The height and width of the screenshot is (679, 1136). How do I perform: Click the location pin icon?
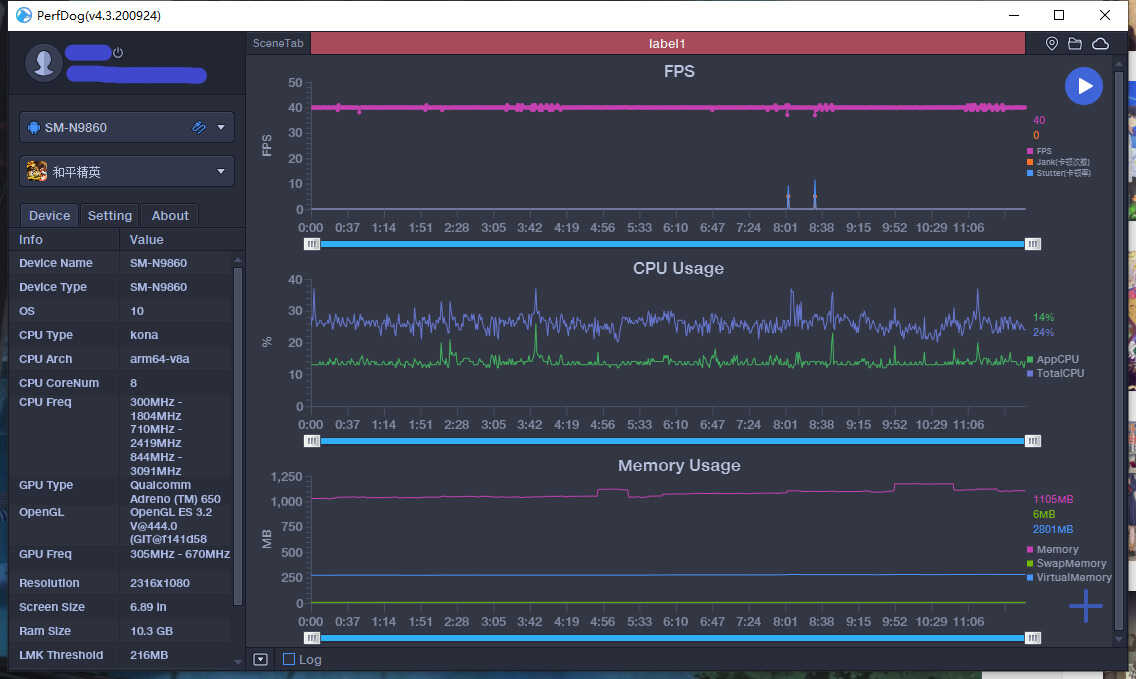[x=1051, y=44]
